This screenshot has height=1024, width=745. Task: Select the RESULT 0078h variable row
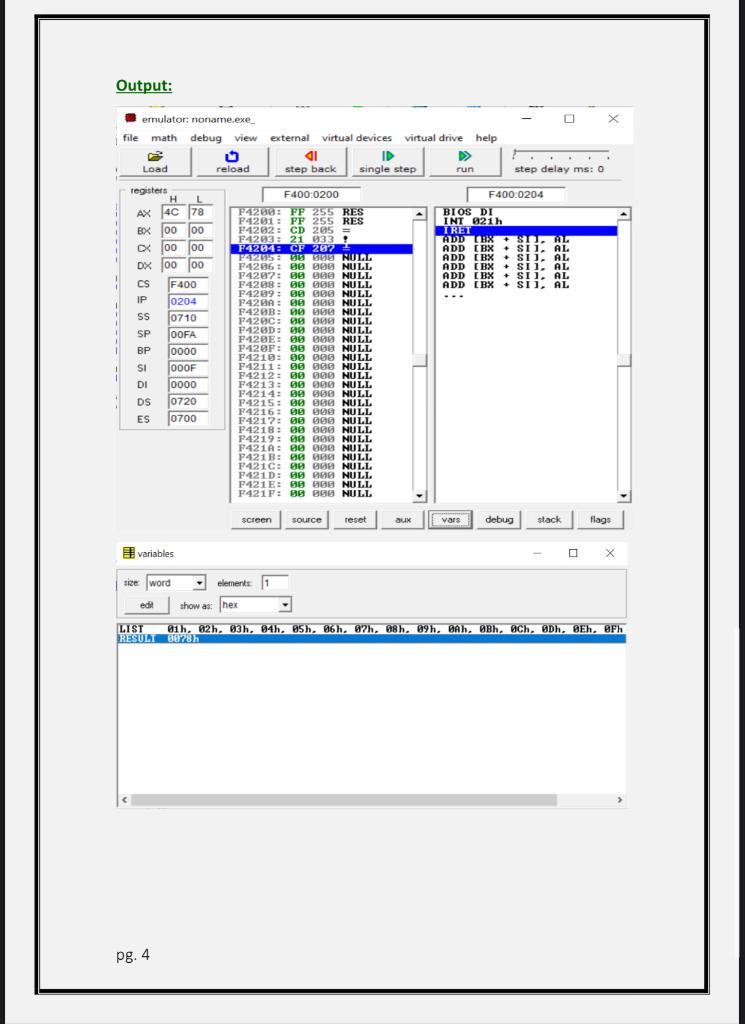coord(372,639)
